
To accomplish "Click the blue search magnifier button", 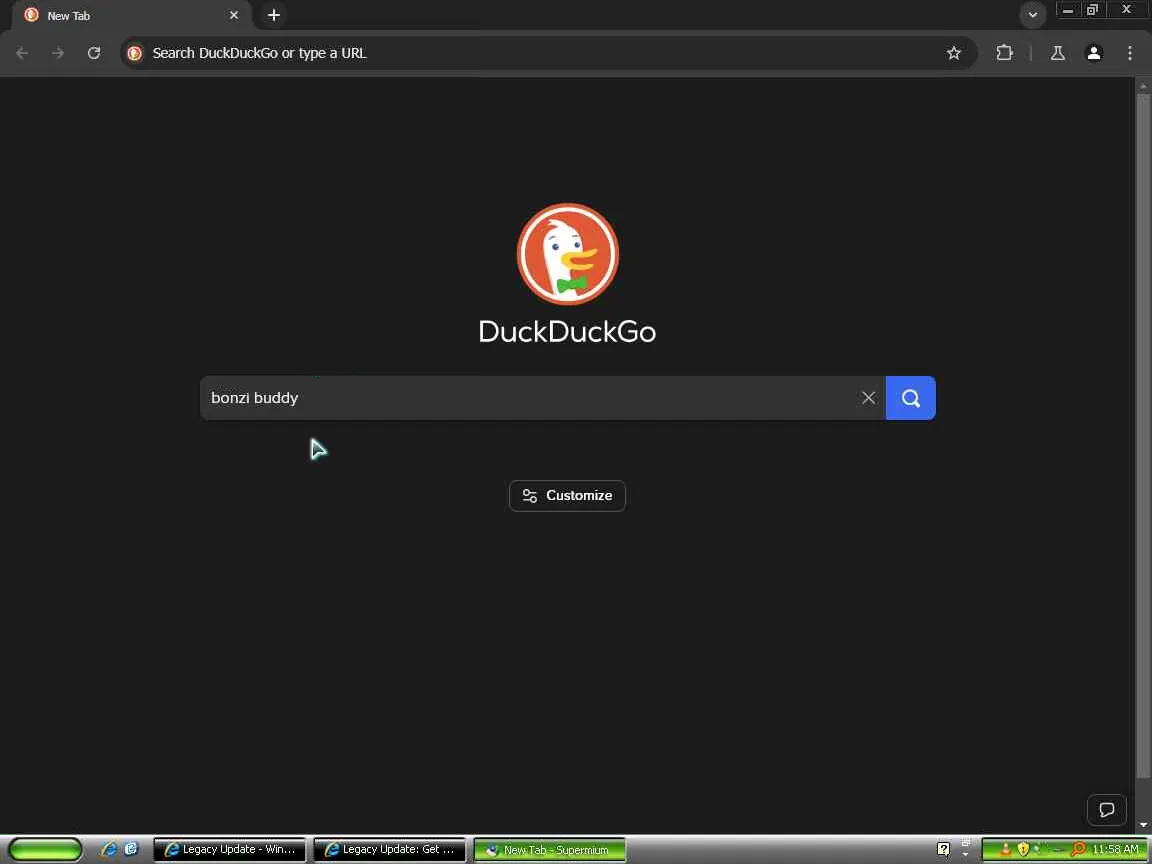I will 910,398.
